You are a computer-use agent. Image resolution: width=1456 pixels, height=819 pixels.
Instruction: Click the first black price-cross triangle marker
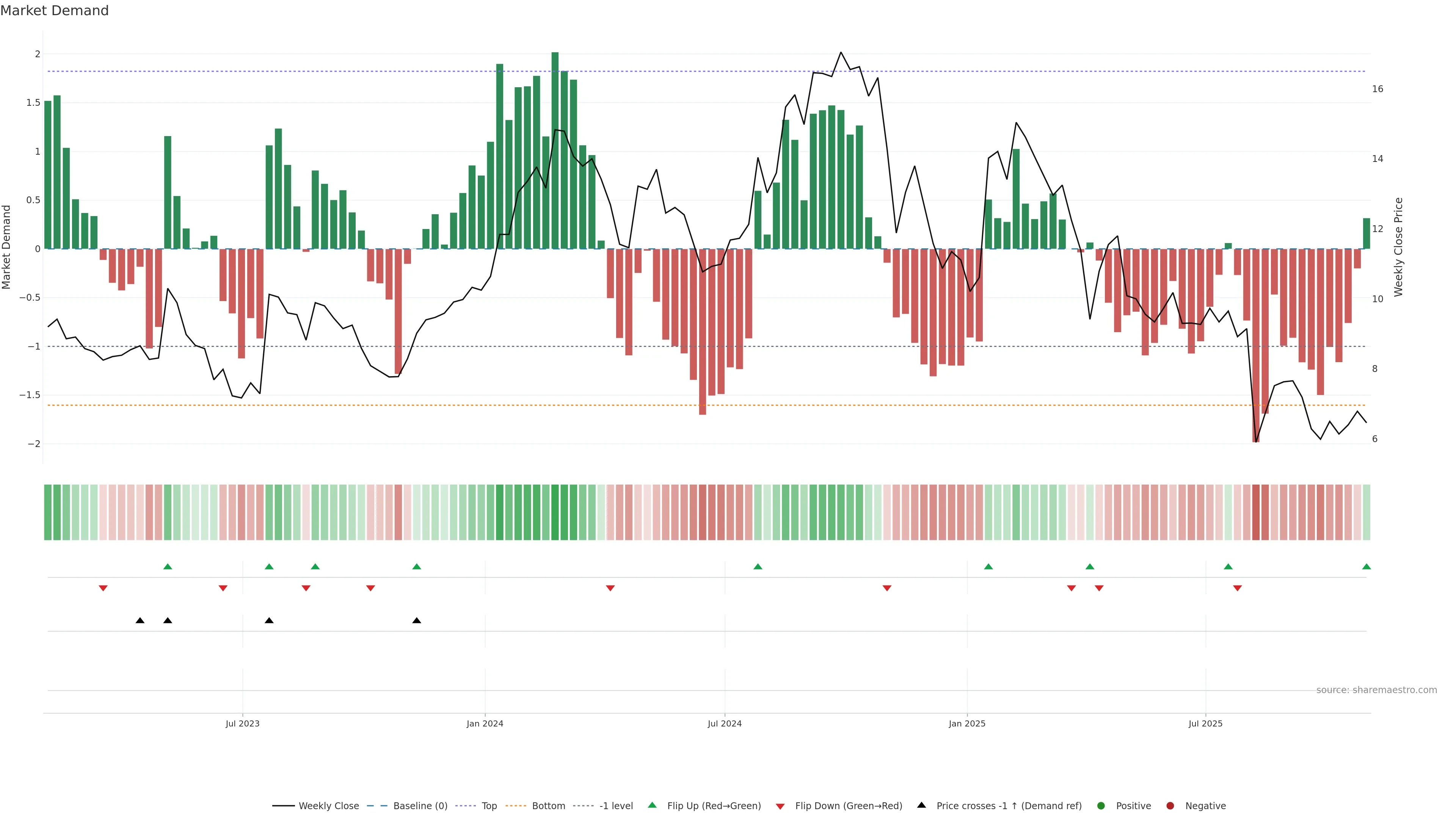click(140, 621)
